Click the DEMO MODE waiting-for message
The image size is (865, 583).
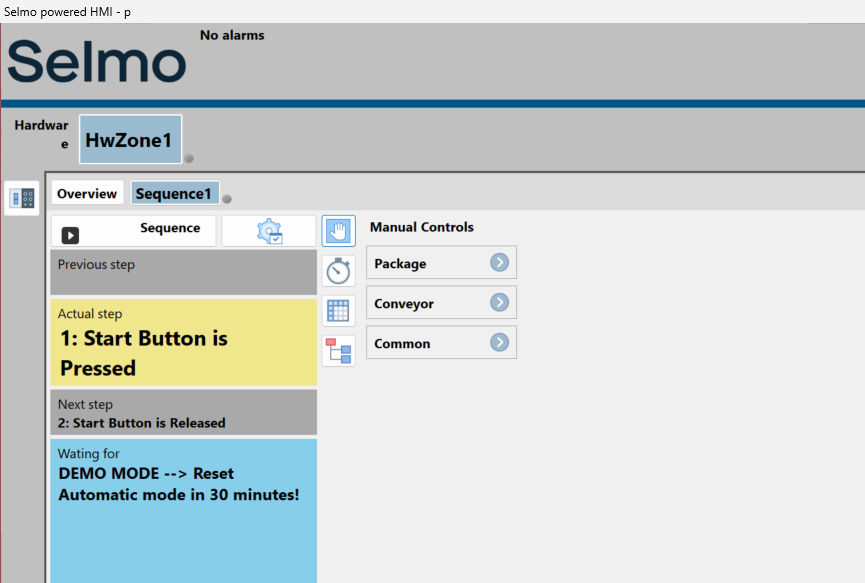pos(179,484)
